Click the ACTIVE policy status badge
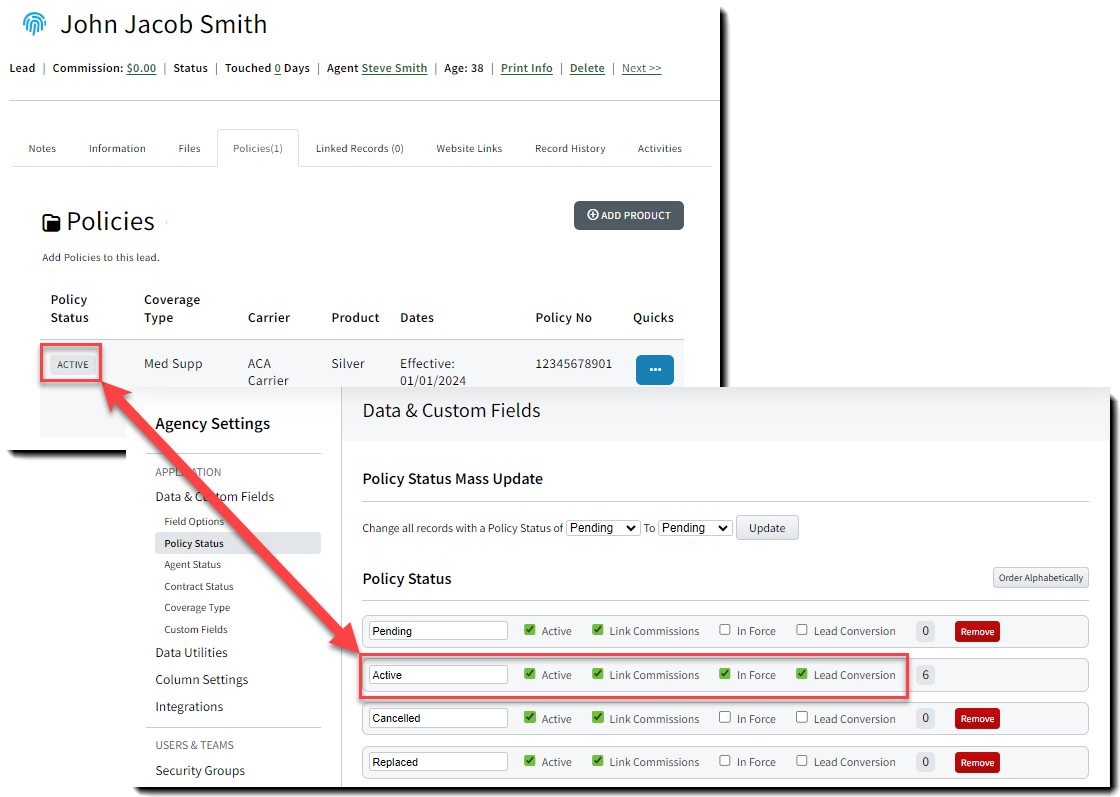 coord(73,364)
